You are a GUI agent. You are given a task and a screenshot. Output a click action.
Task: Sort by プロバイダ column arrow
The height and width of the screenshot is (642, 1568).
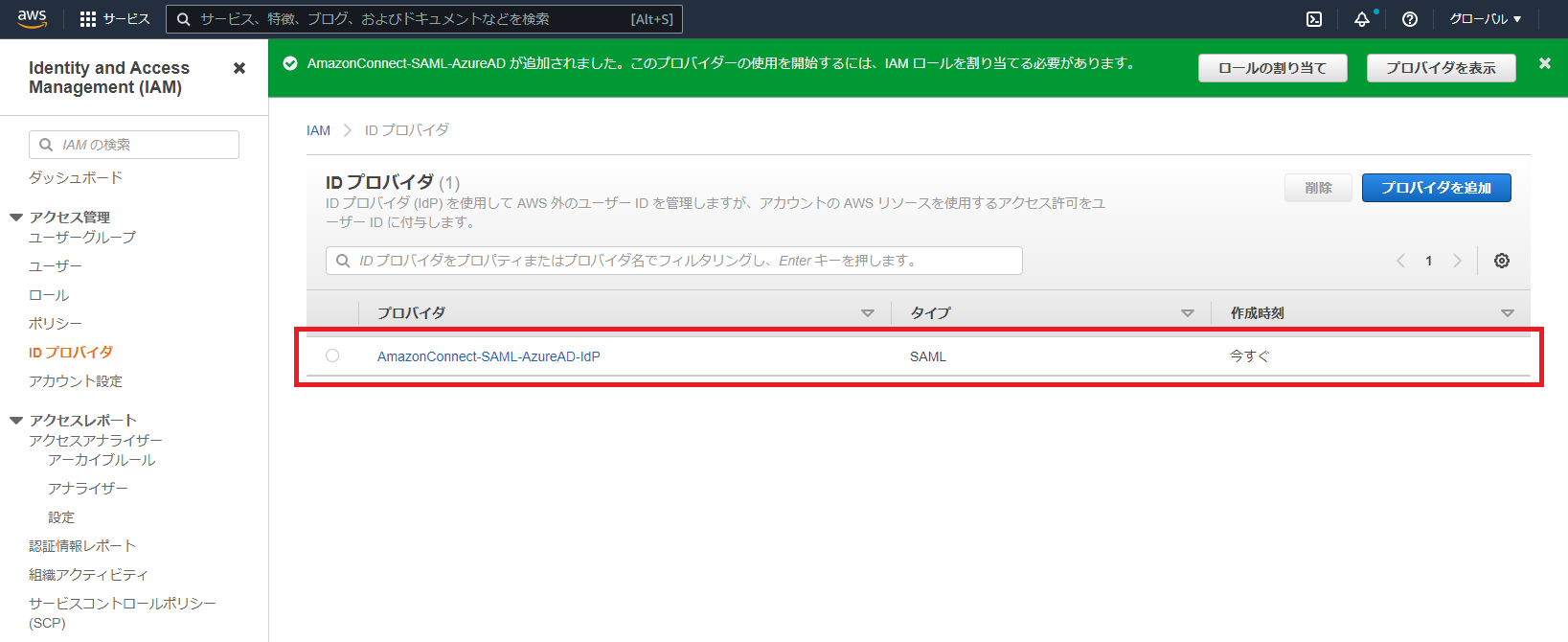click(x=868, y=313)
